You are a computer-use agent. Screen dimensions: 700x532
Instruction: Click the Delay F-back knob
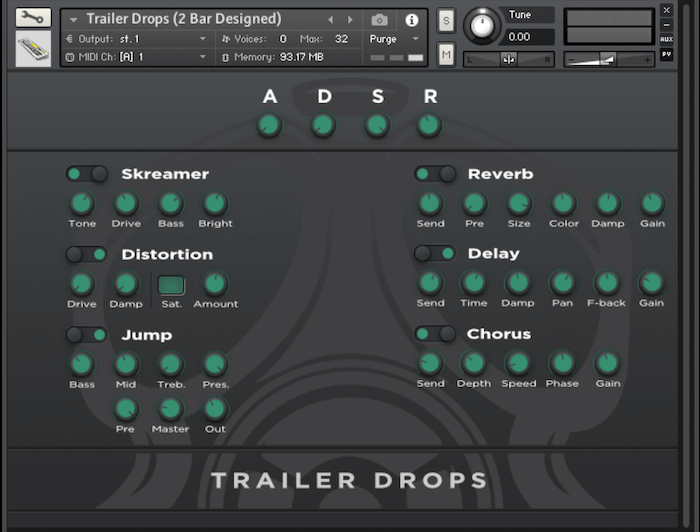[607, 283]
